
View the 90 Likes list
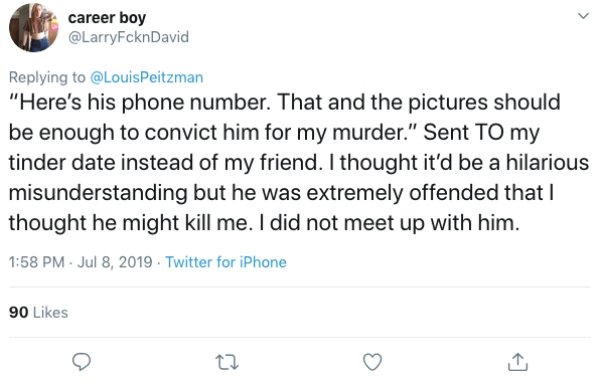coord(38,312)
